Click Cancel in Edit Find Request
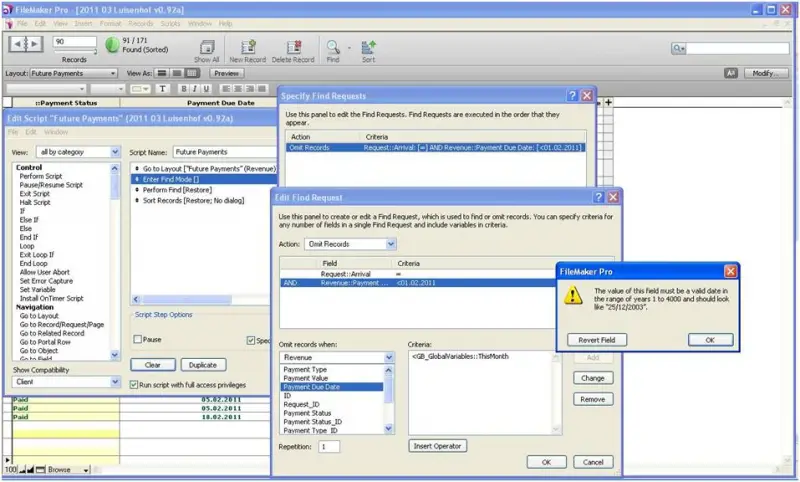800x482 pixels. [593, 462]
